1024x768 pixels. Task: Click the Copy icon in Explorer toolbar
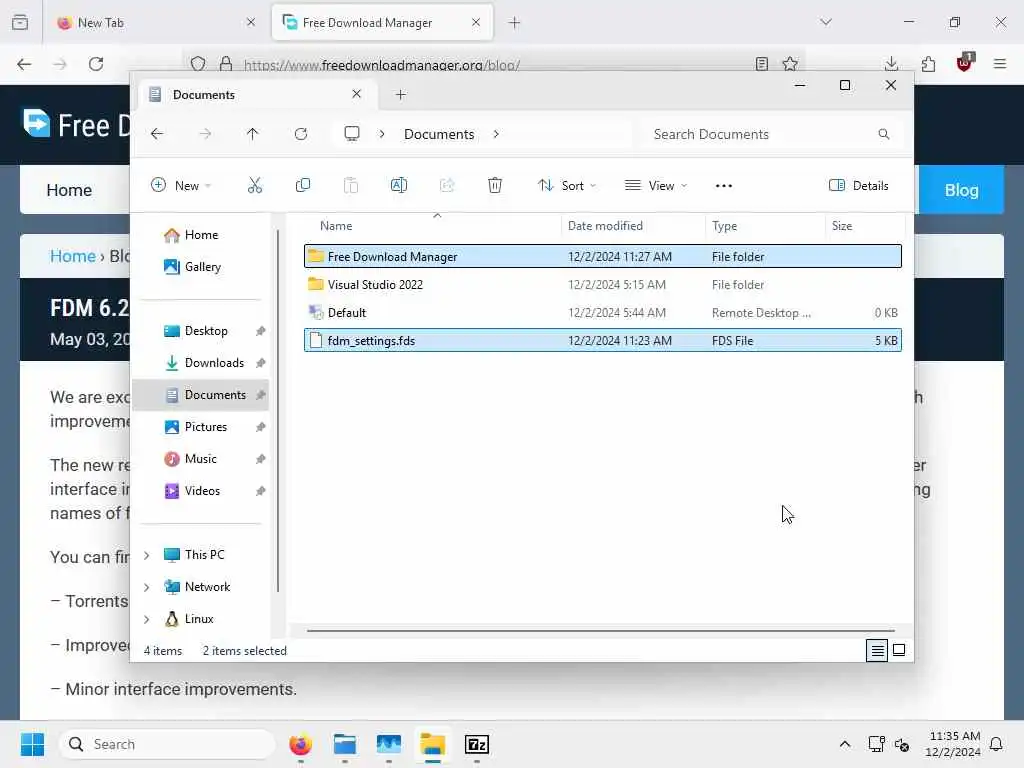303,185
